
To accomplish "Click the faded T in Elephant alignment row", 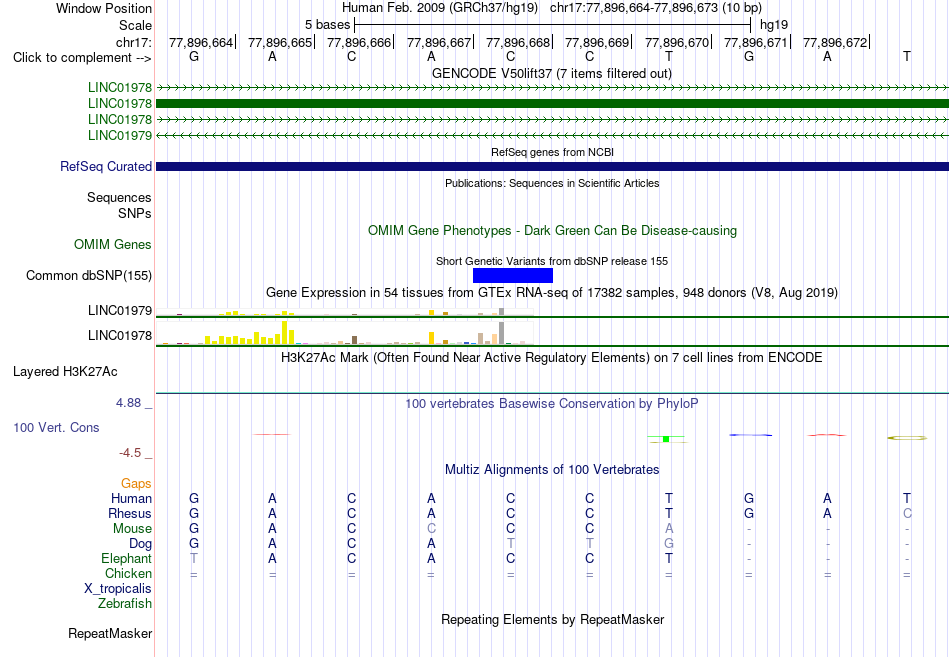I will [194, 558].
